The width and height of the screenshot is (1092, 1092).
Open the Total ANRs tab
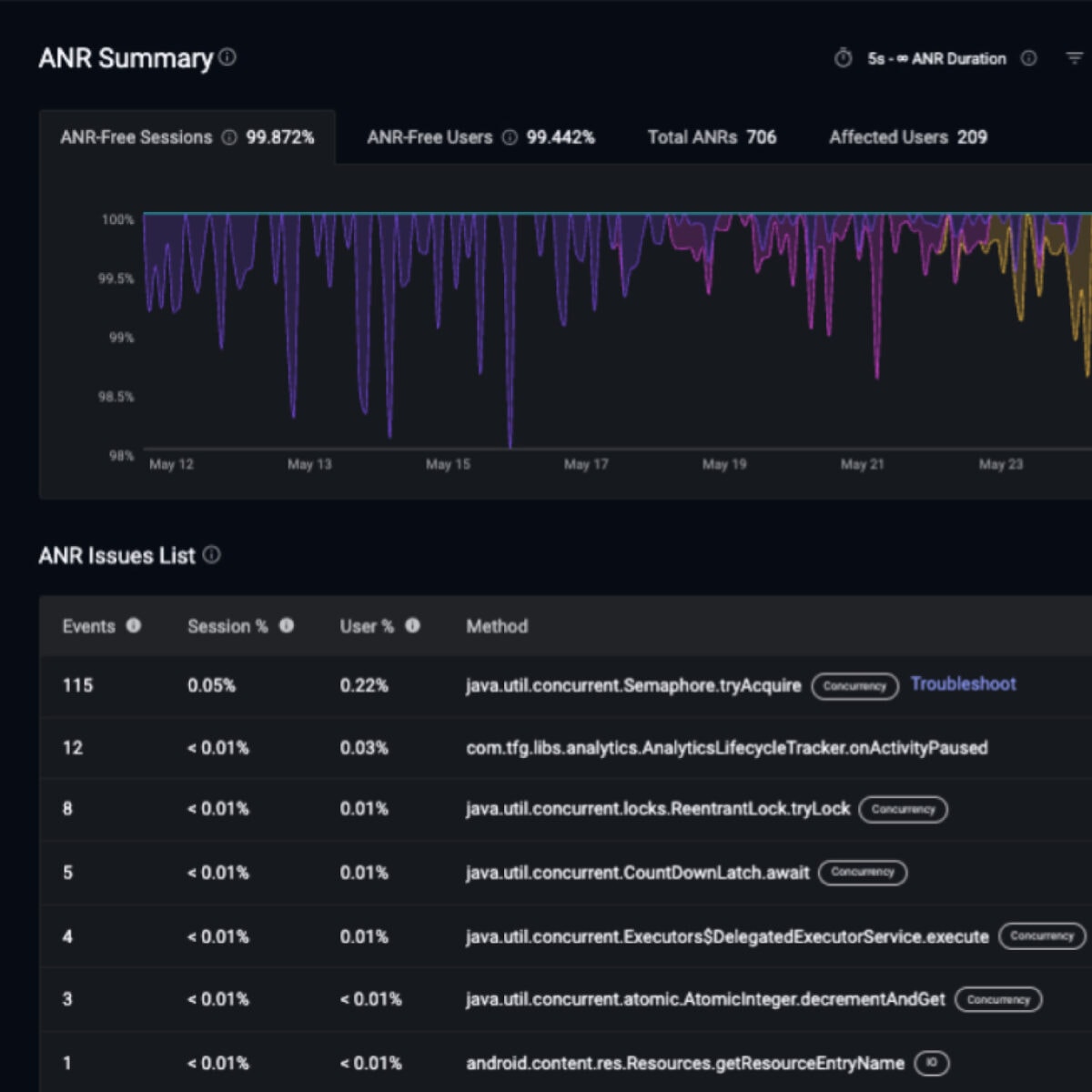tap(711, 137)
